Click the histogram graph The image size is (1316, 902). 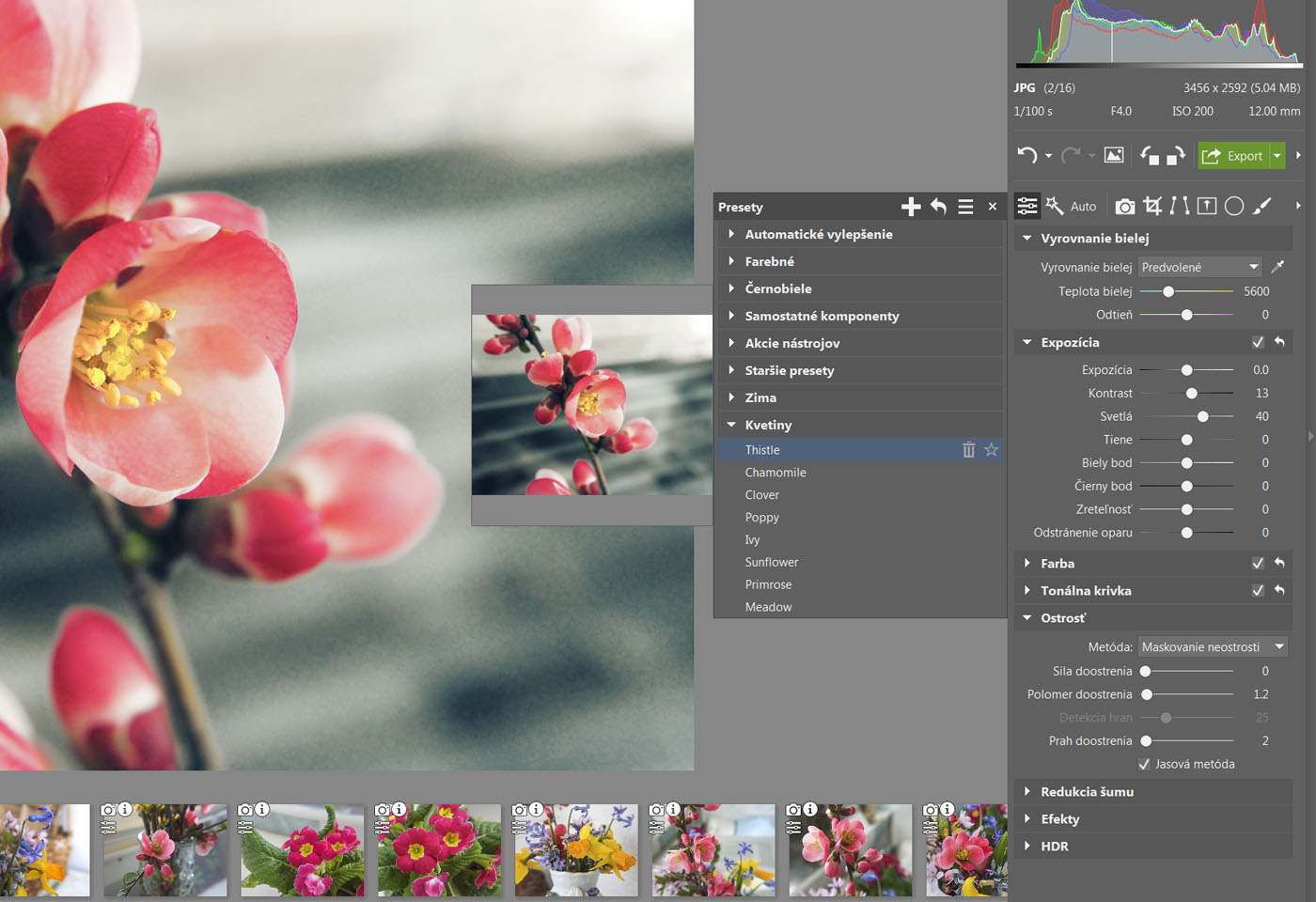pyautogui.click(x=1159, y=33)
